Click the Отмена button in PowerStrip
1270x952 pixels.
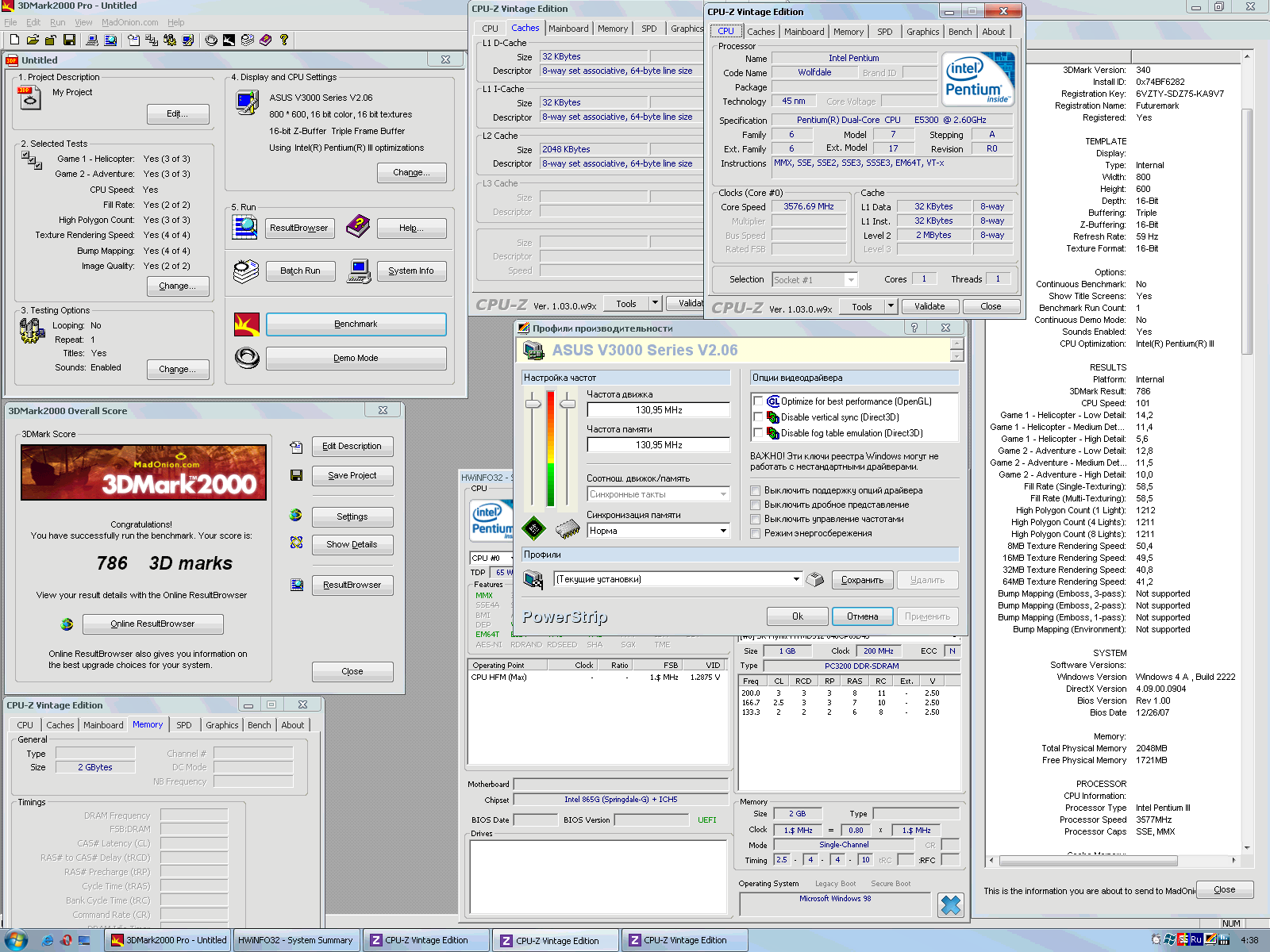point(863,616)
